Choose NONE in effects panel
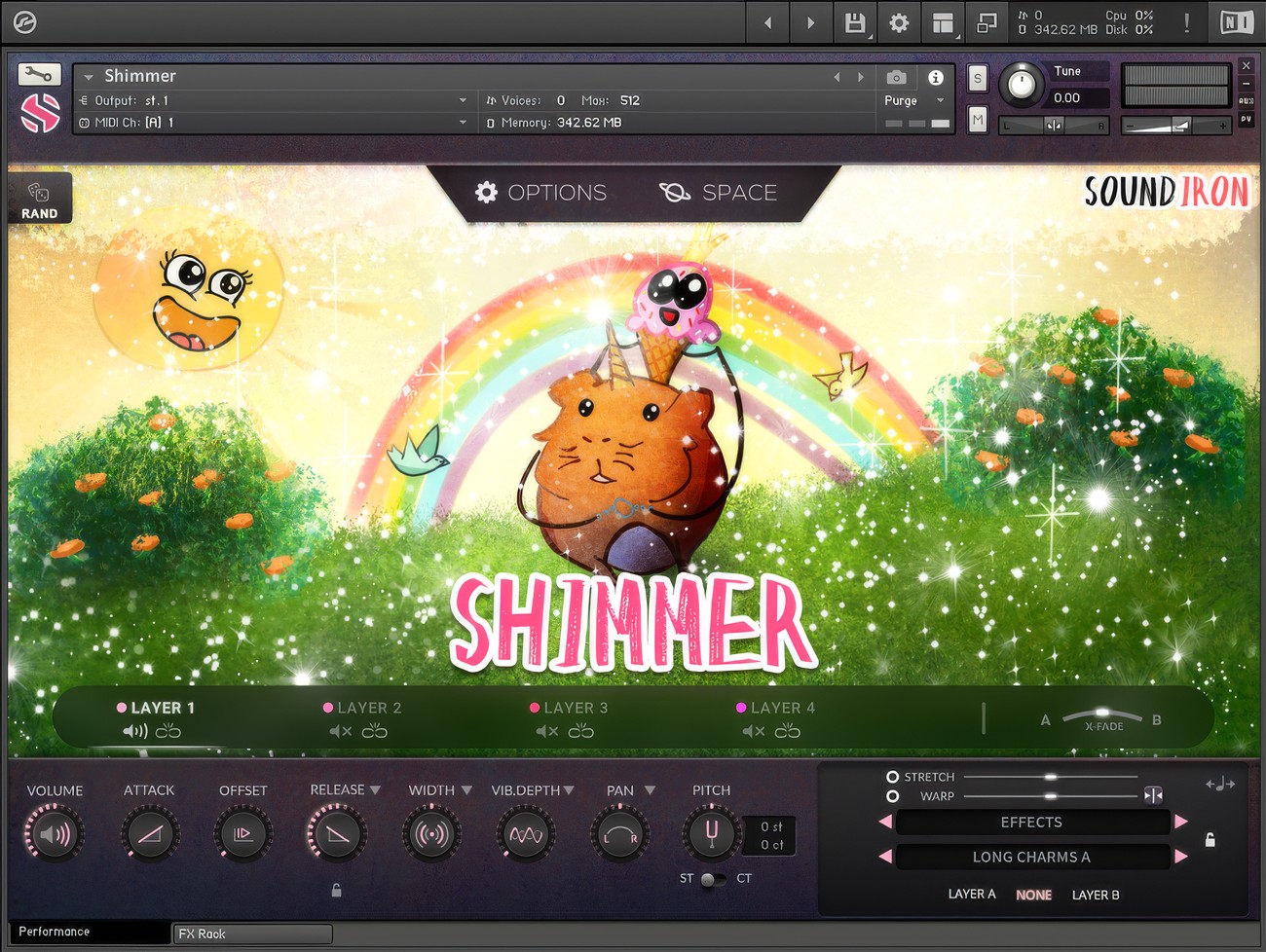 point(1034,895)
